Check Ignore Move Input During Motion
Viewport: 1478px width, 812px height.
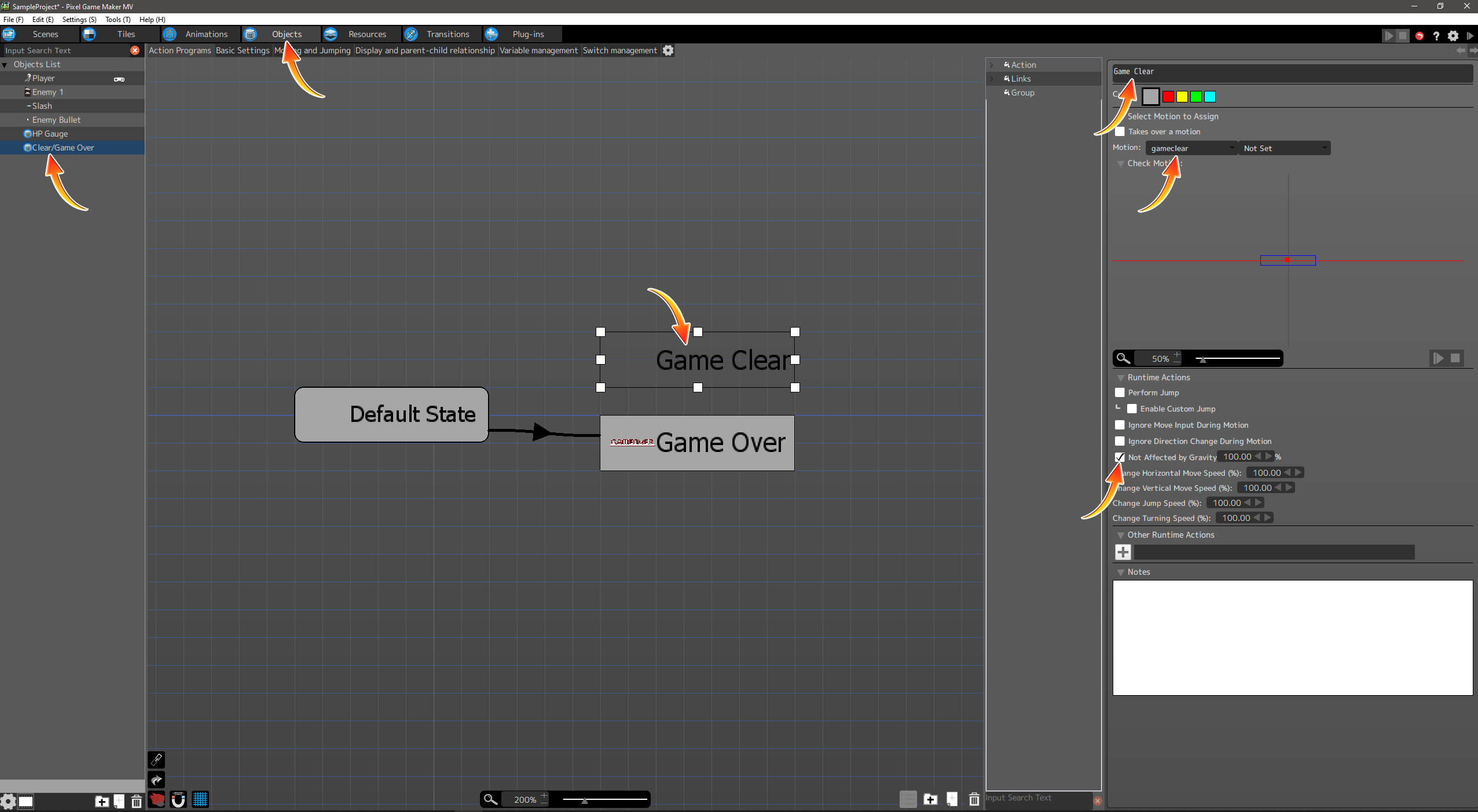click(x=1120, y=425)
